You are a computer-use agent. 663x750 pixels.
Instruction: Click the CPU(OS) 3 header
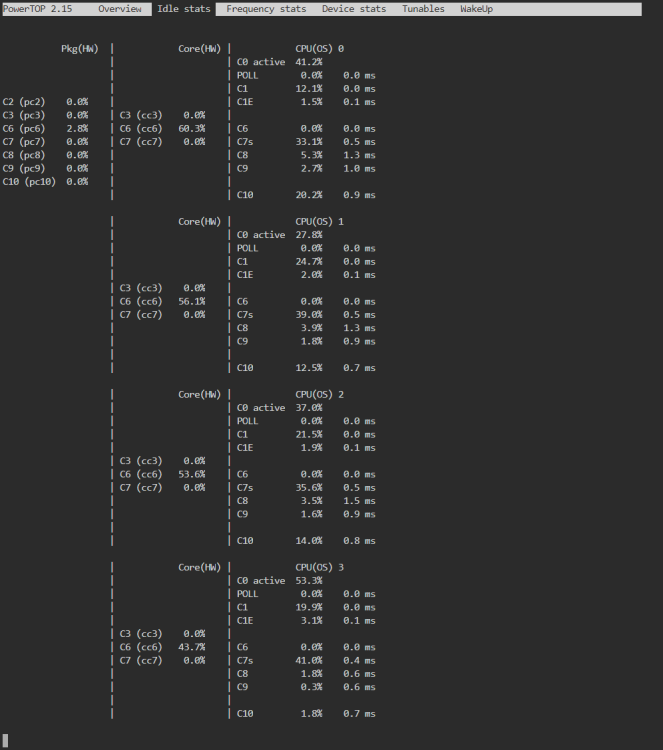pyautogui.click(x=320, y=567)
